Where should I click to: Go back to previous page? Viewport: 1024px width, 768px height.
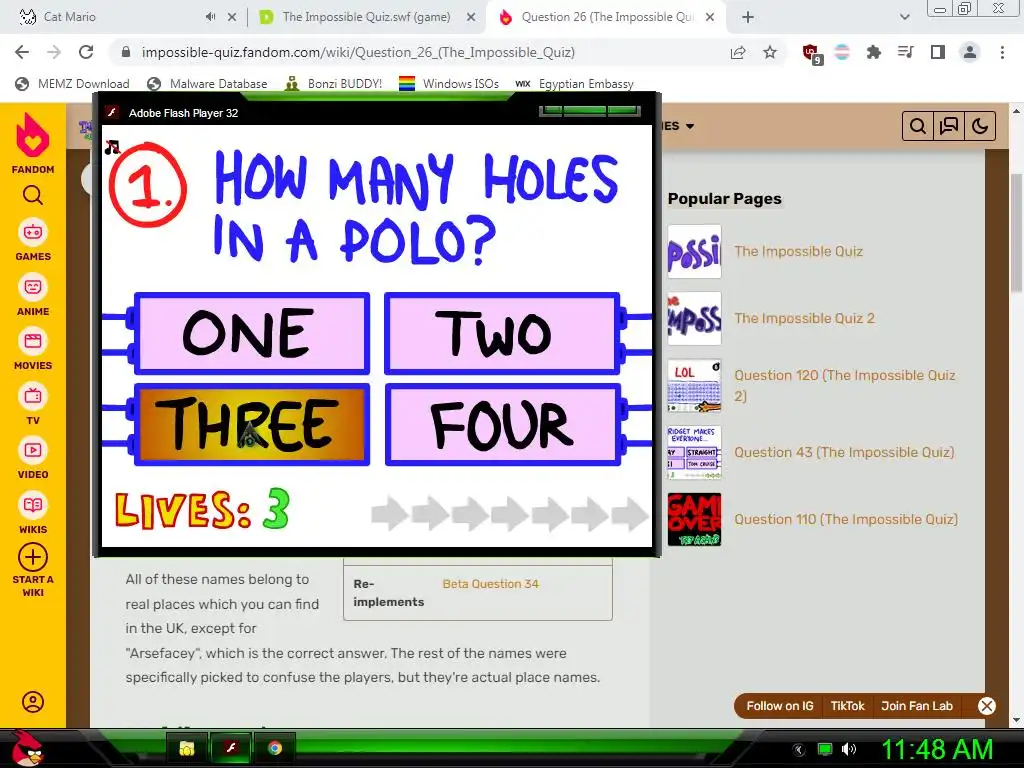click(22, 52)
